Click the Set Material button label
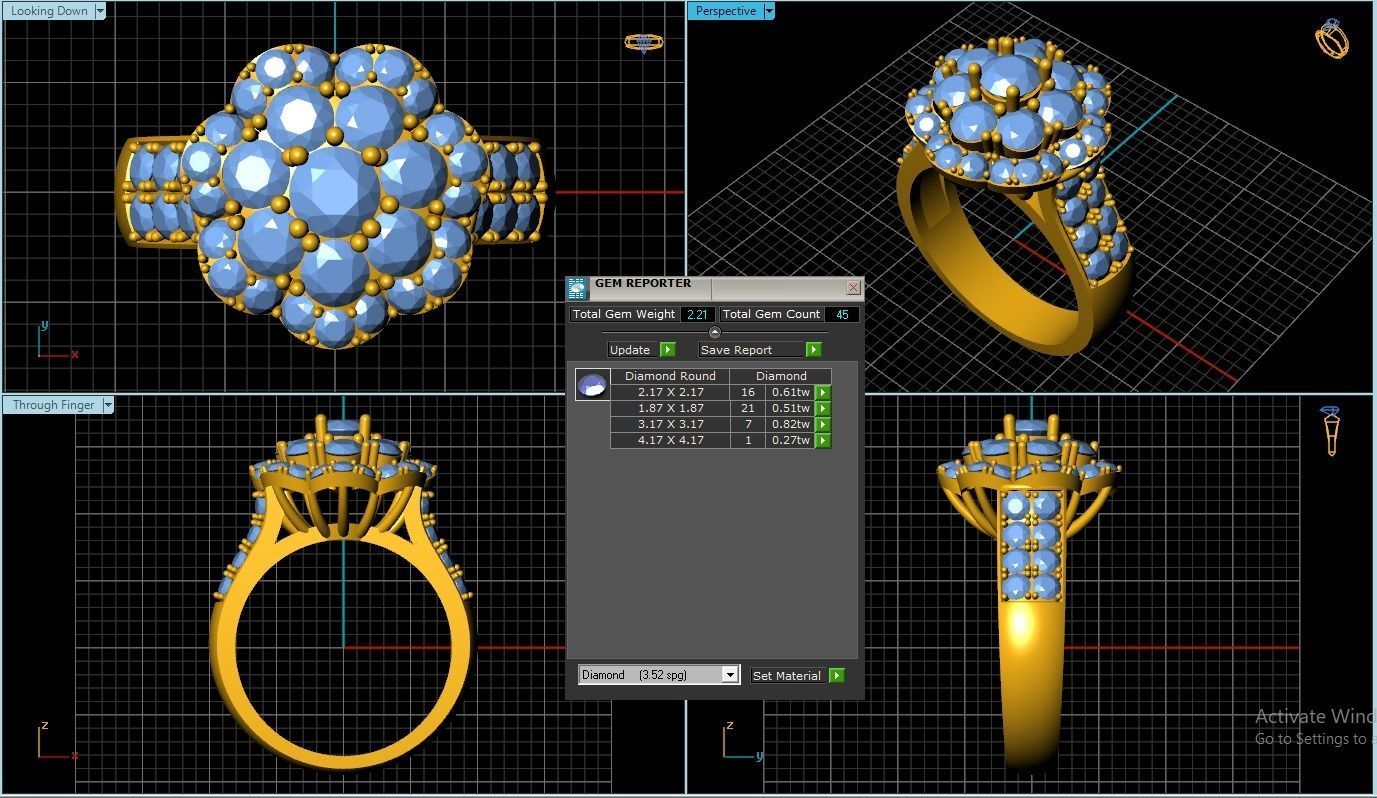Viewport: 1377px width, 798px height. coord(787,676)
